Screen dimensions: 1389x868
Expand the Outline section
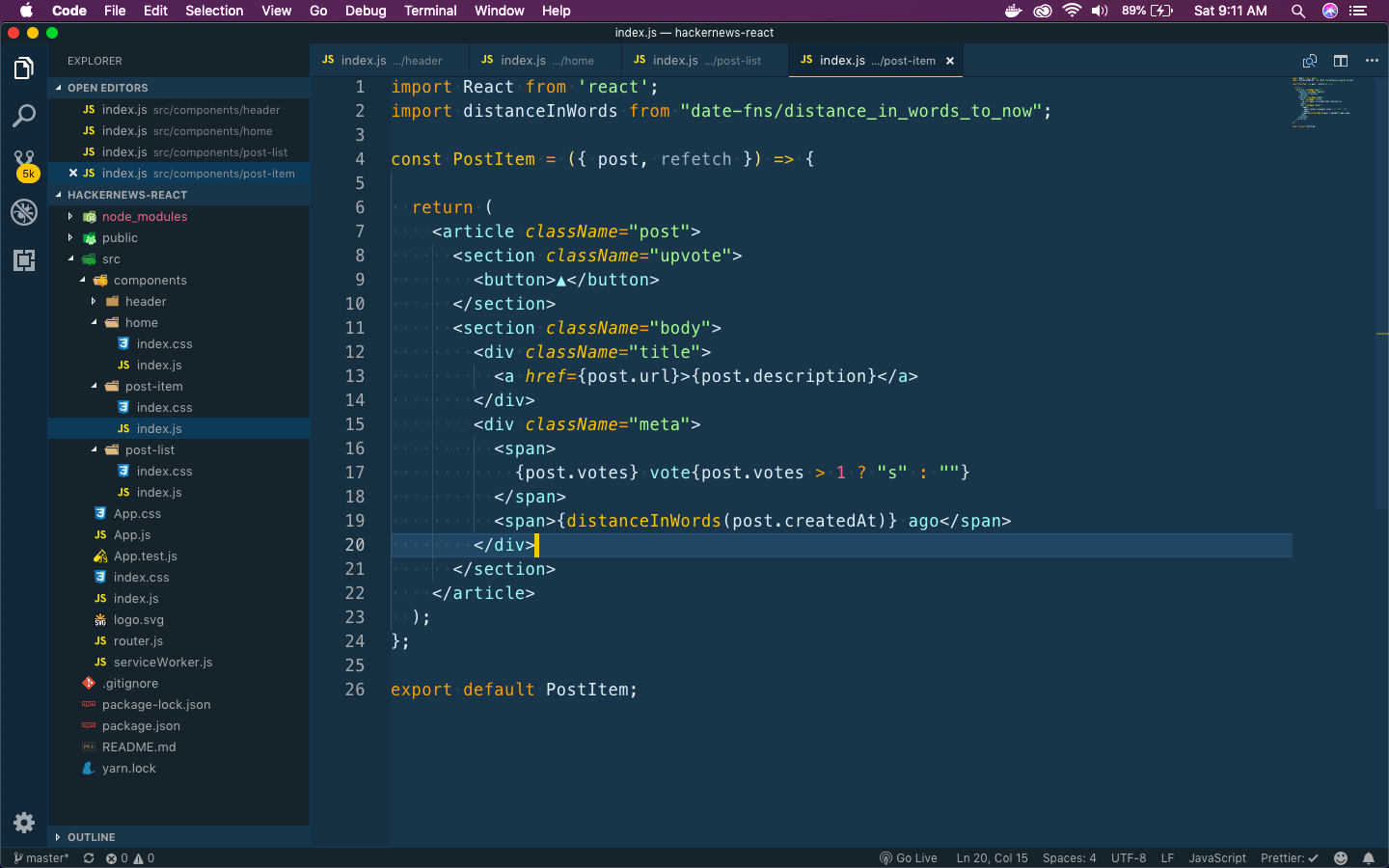click(178, 837)
